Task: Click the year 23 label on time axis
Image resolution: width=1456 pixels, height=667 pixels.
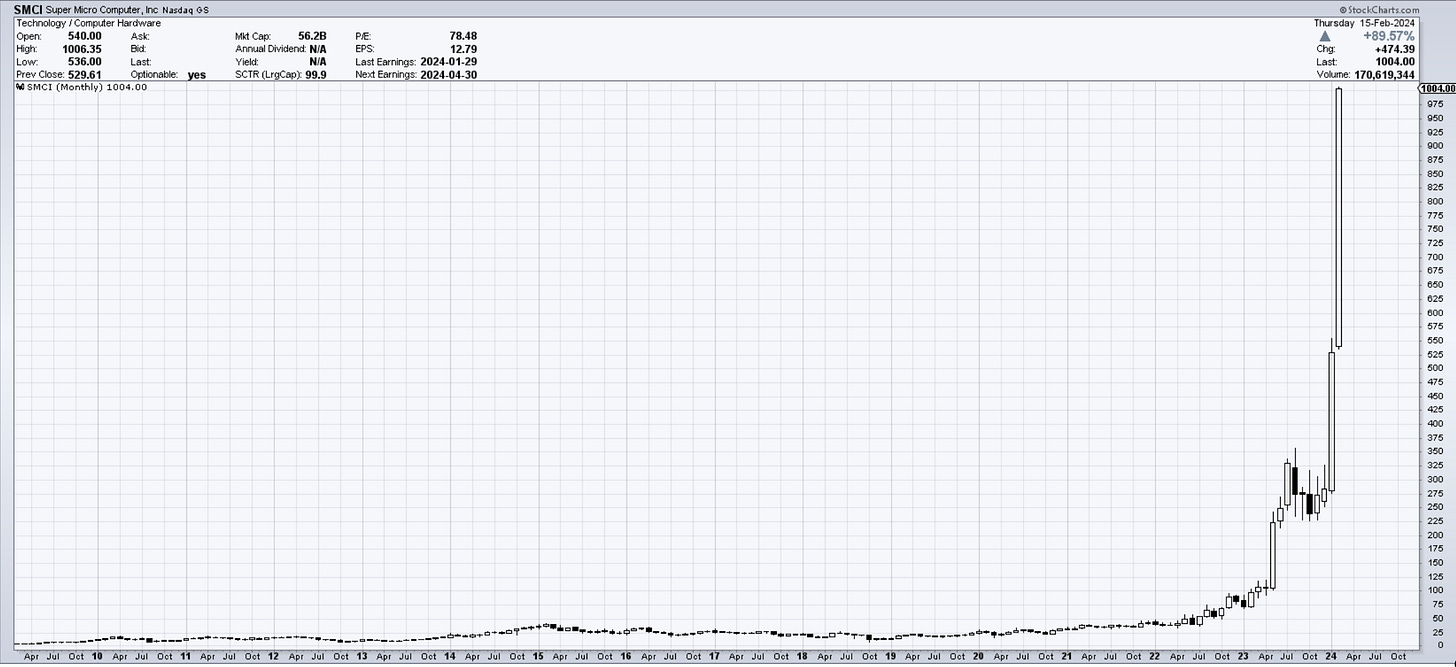Action: tap(1243, 657)
